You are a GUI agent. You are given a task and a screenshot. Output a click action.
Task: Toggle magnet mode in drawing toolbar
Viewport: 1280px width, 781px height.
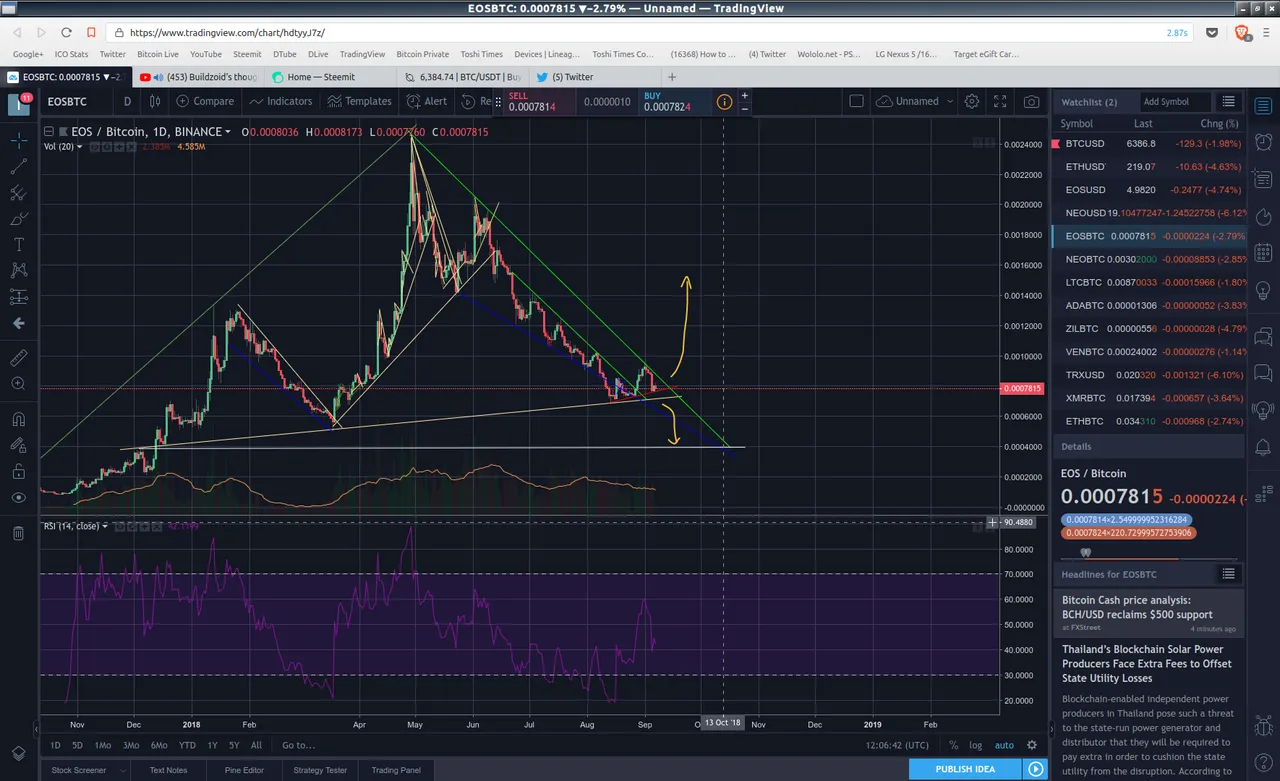tap(18, 419)
